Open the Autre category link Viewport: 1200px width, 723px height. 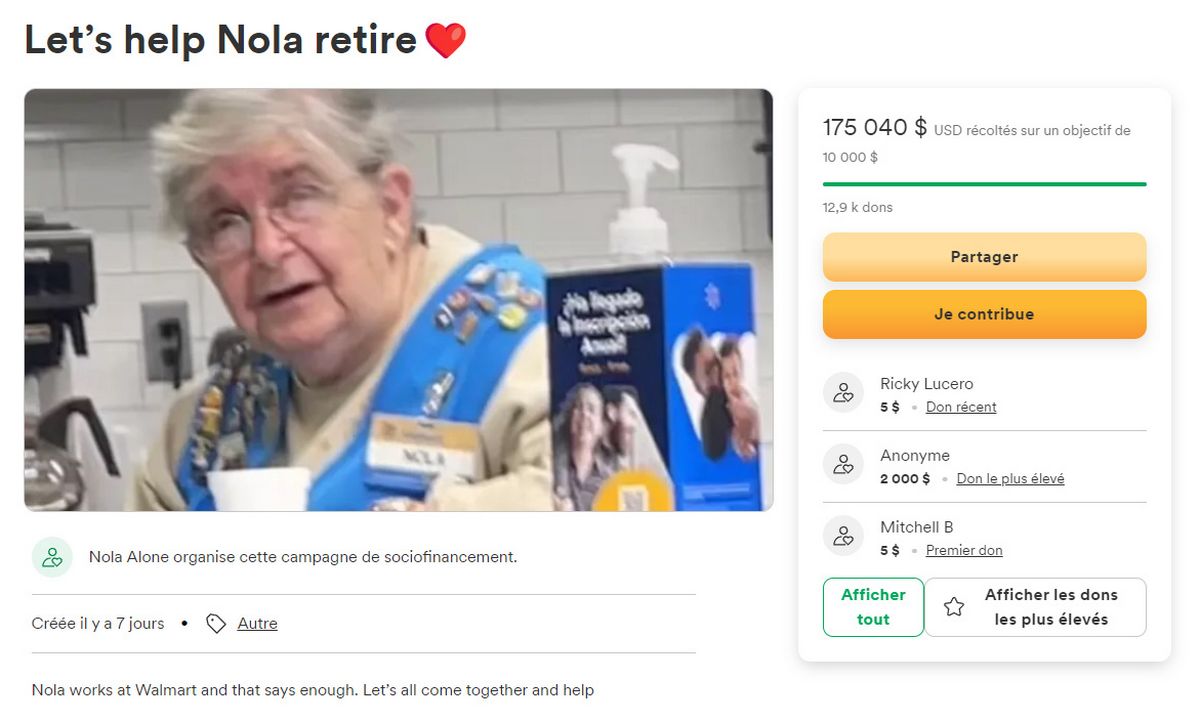257,623
